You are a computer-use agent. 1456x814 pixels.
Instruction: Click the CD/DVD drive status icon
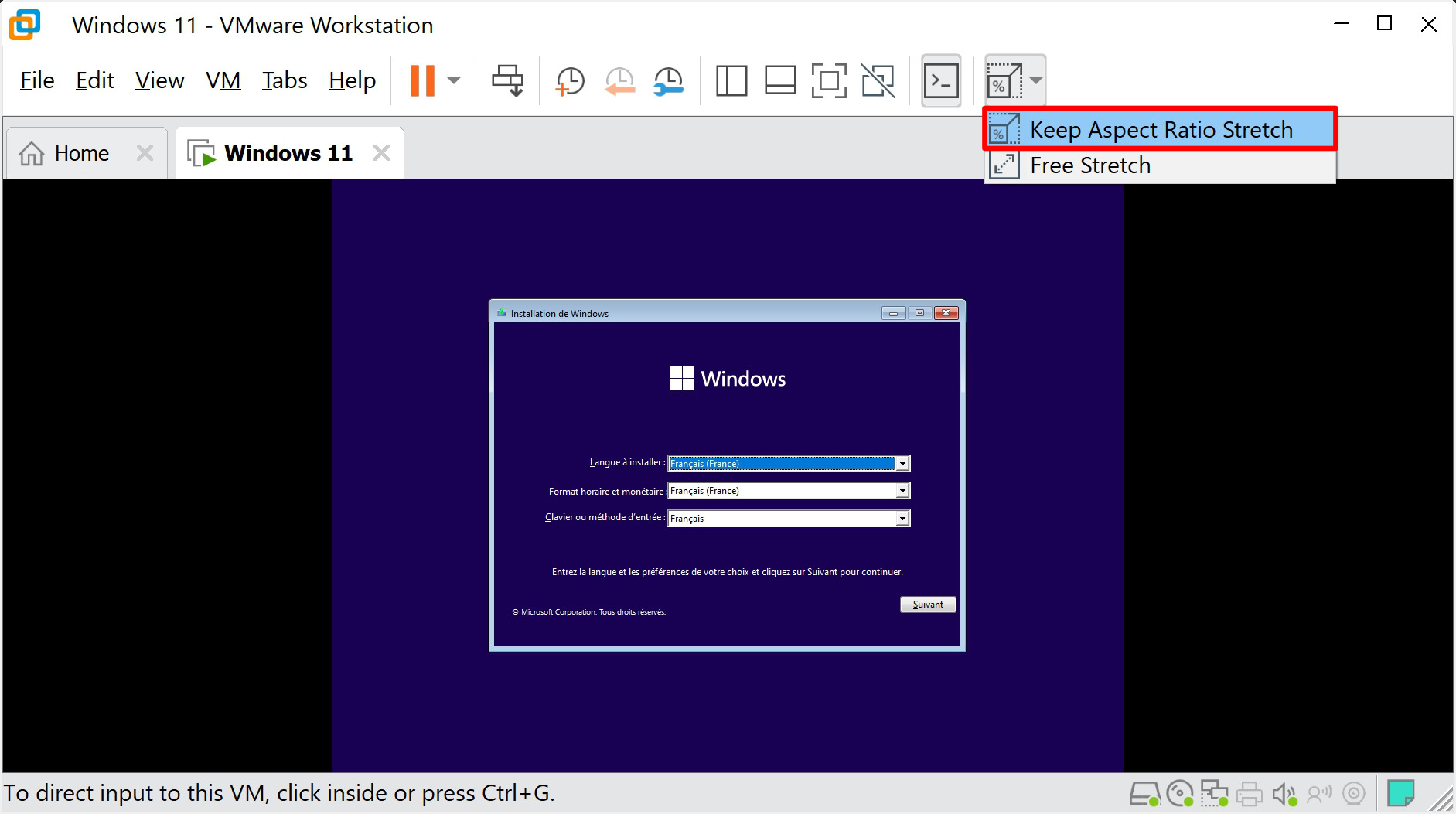point(1180,794)
